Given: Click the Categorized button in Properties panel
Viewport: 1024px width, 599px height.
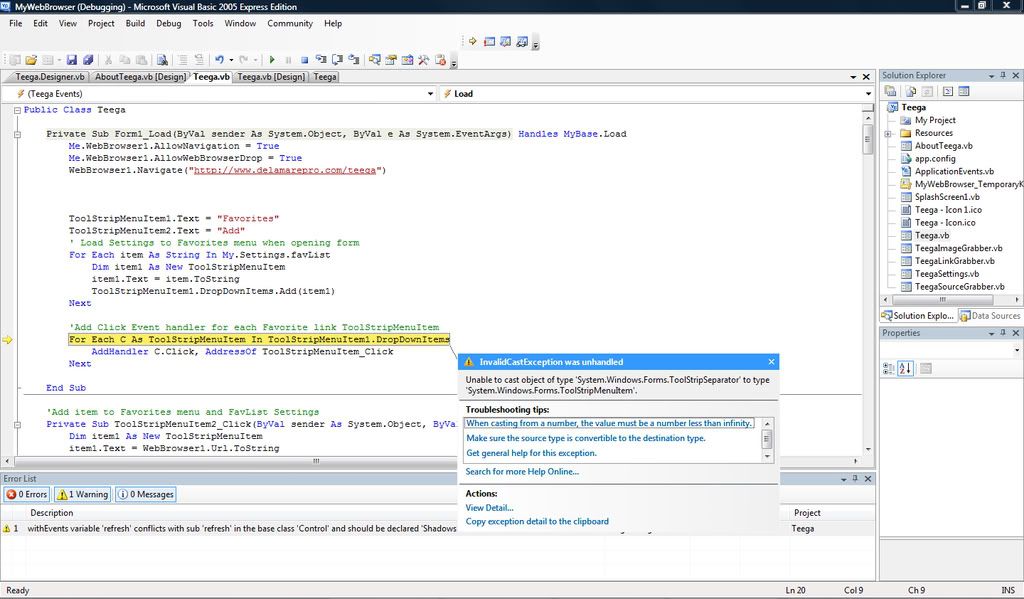Looking at the screenshot, I should [x=889, y=368].
